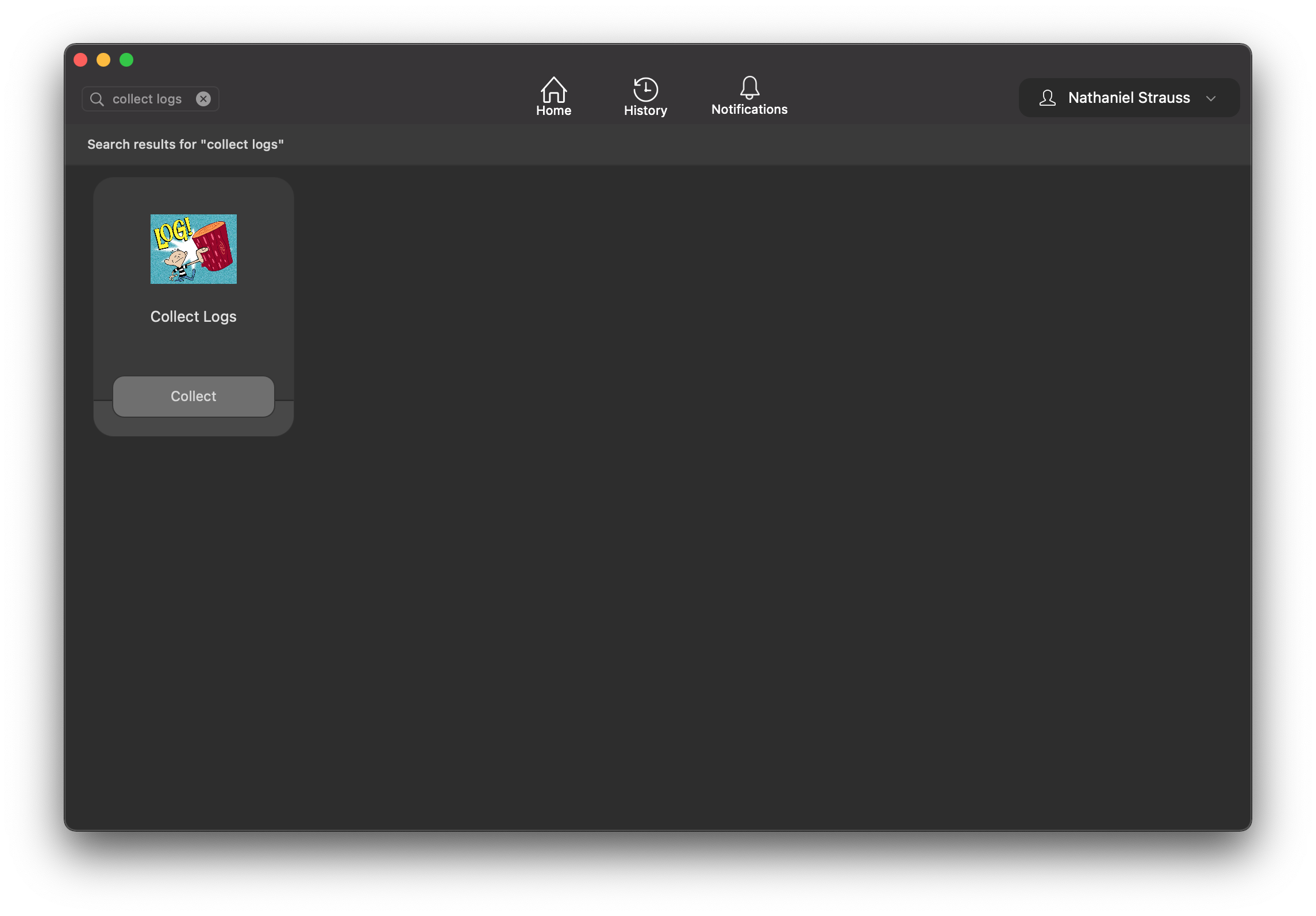Expand the Nathaniel Strauss chevron arrow
1316x916 pixels.
(1211, 99)
